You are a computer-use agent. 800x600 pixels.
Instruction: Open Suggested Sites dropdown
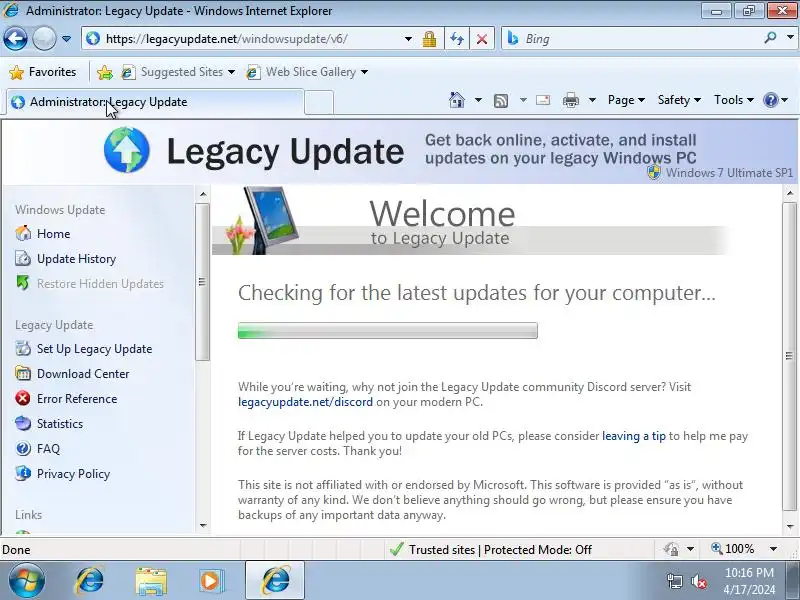coord(179,72)
